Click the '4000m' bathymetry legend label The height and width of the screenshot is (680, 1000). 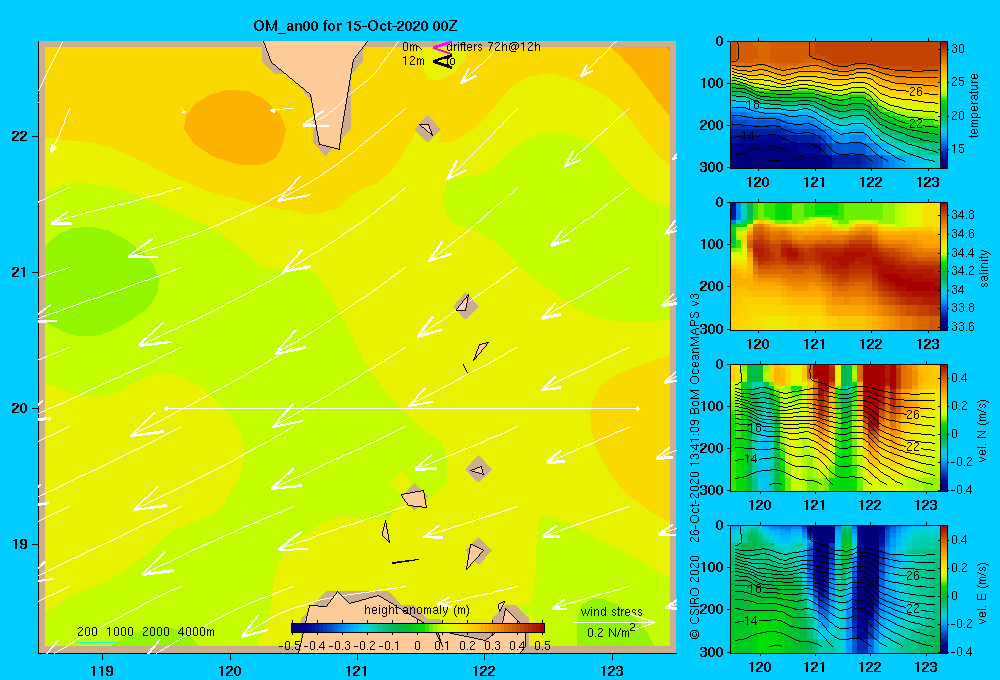[196, 632]
